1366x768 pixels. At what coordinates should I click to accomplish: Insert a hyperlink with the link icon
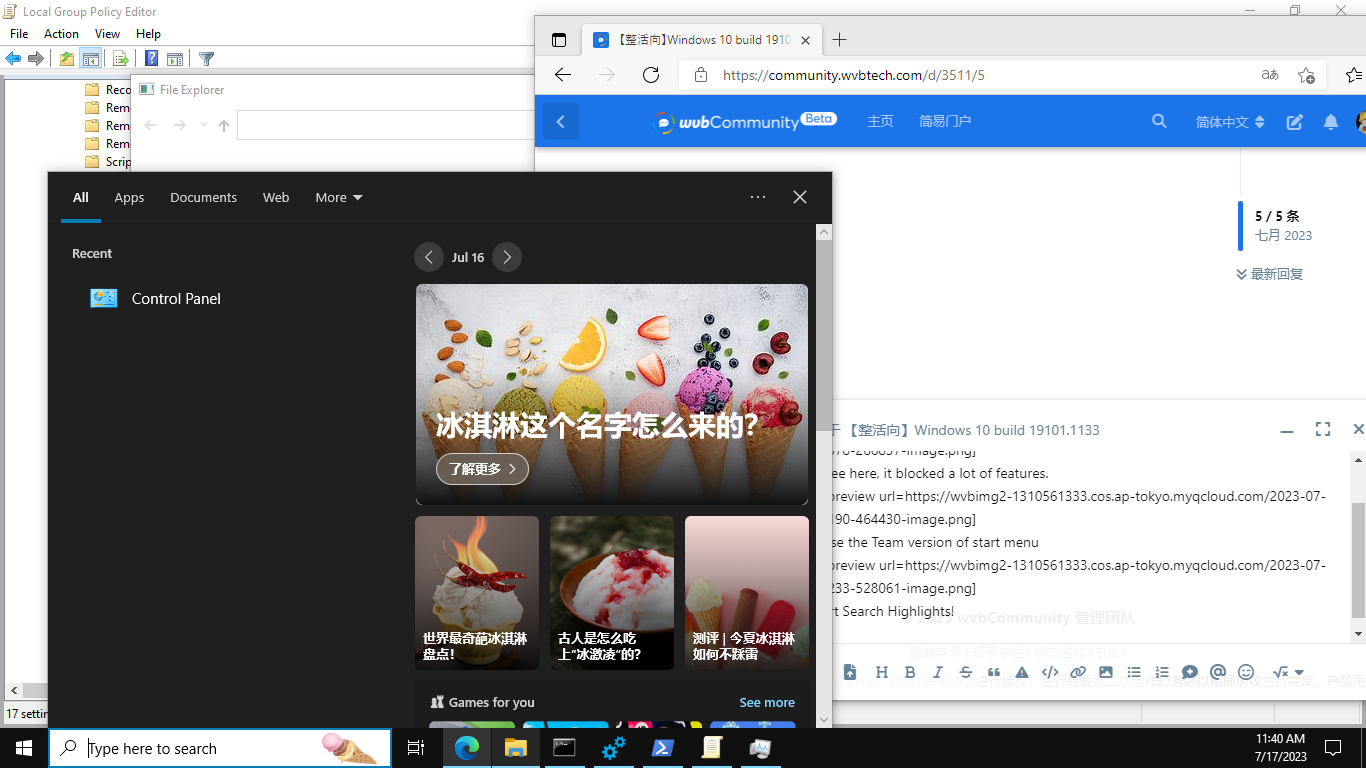coord(1078,672)
